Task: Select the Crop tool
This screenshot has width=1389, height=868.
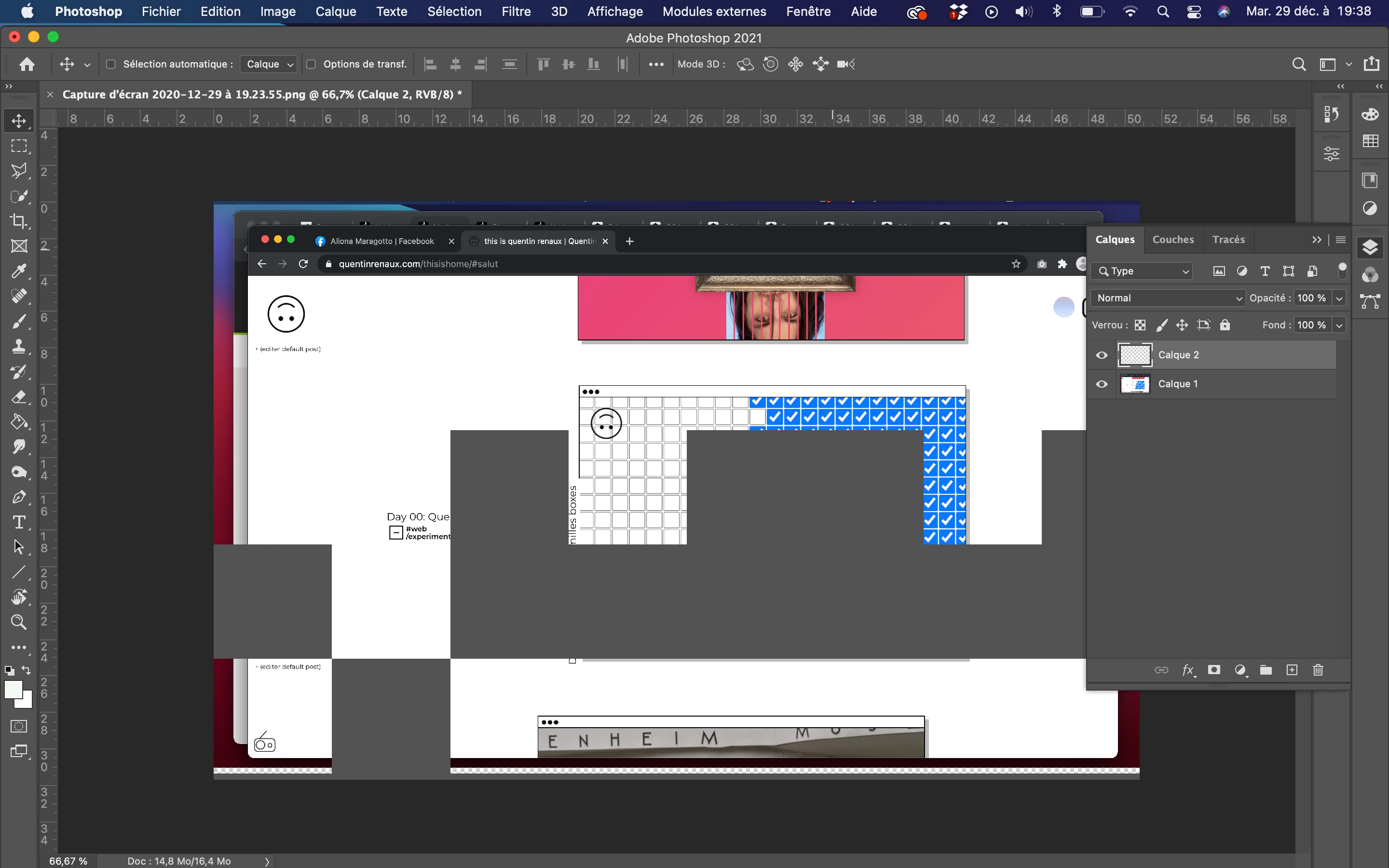Action: click(18, 221)
